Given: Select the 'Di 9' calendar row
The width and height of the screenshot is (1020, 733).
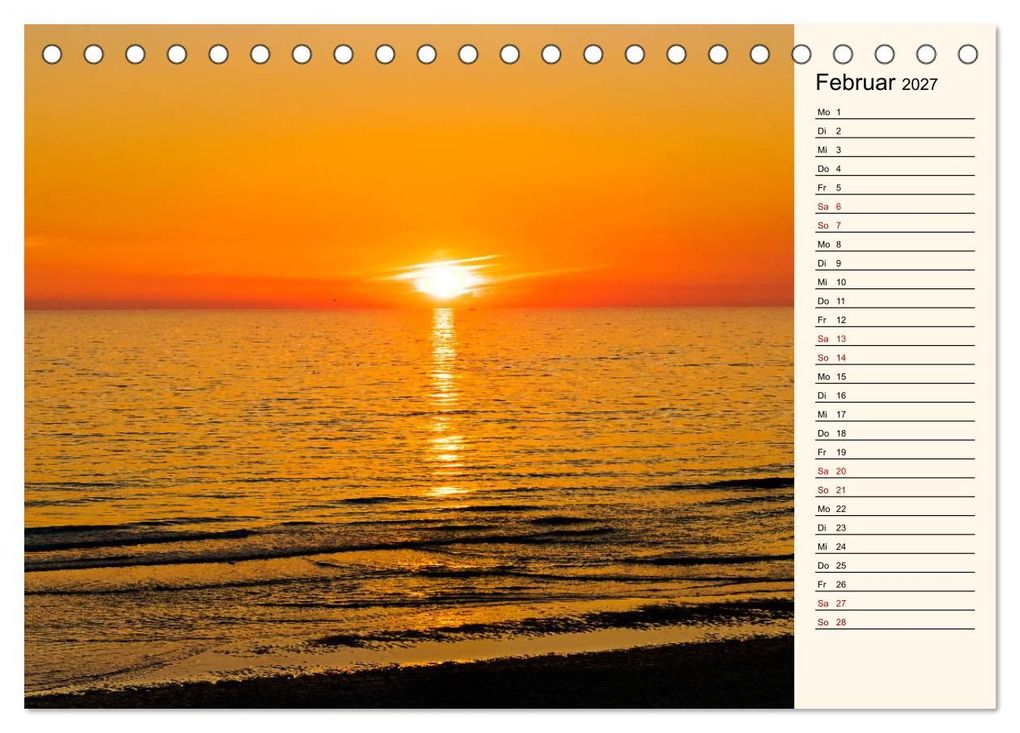Looking at the screenshot, I should pyautogui.click(x=894, y=263).
